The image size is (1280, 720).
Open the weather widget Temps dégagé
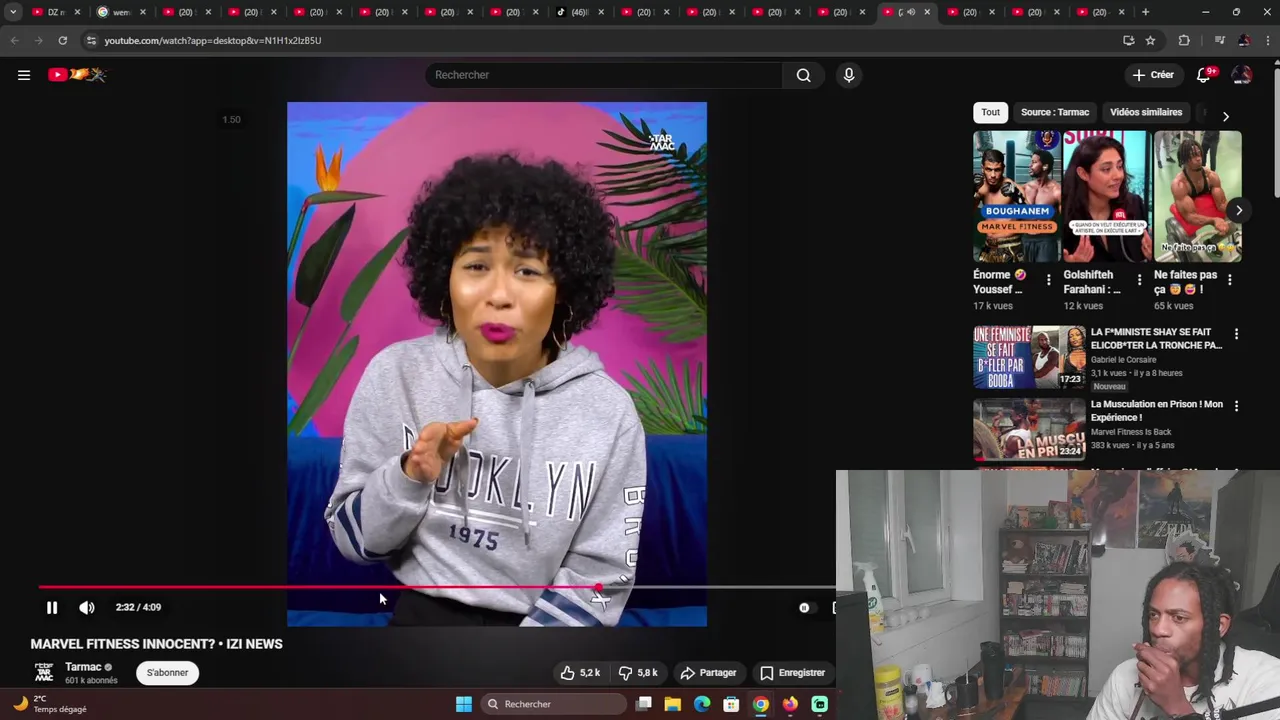[x=50, y=704]
